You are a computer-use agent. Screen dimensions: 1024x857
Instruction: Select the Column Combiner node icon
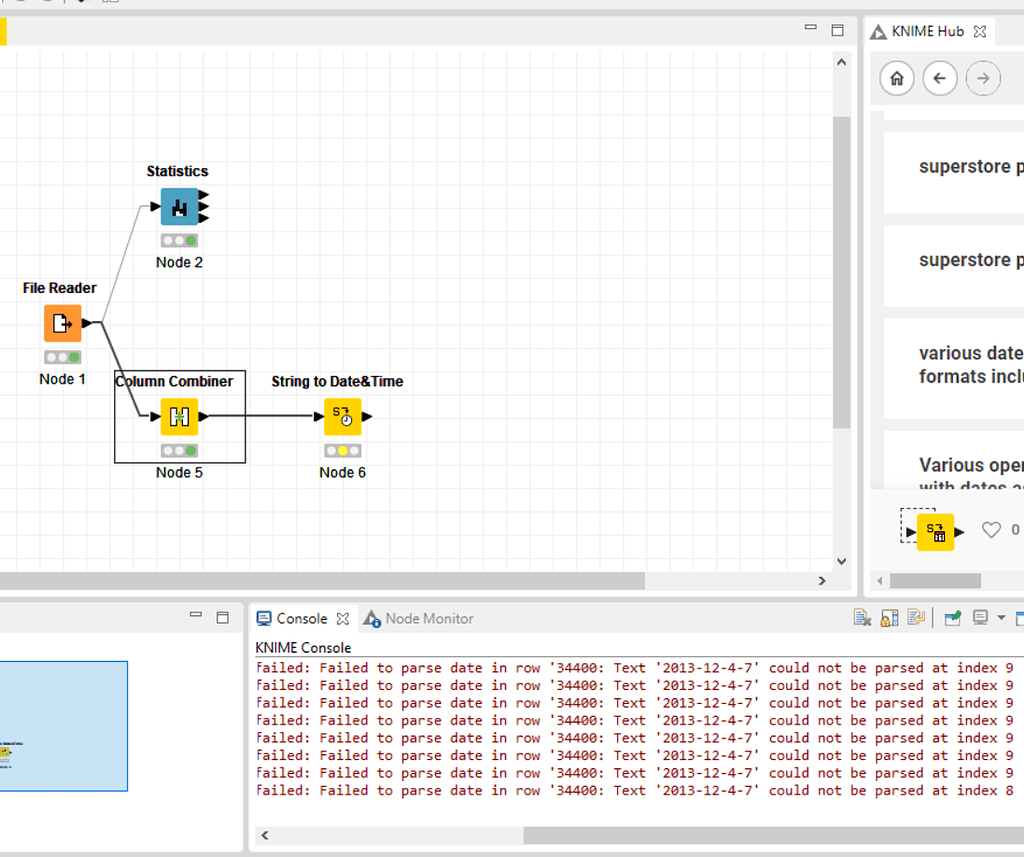(x=180, y=417)
